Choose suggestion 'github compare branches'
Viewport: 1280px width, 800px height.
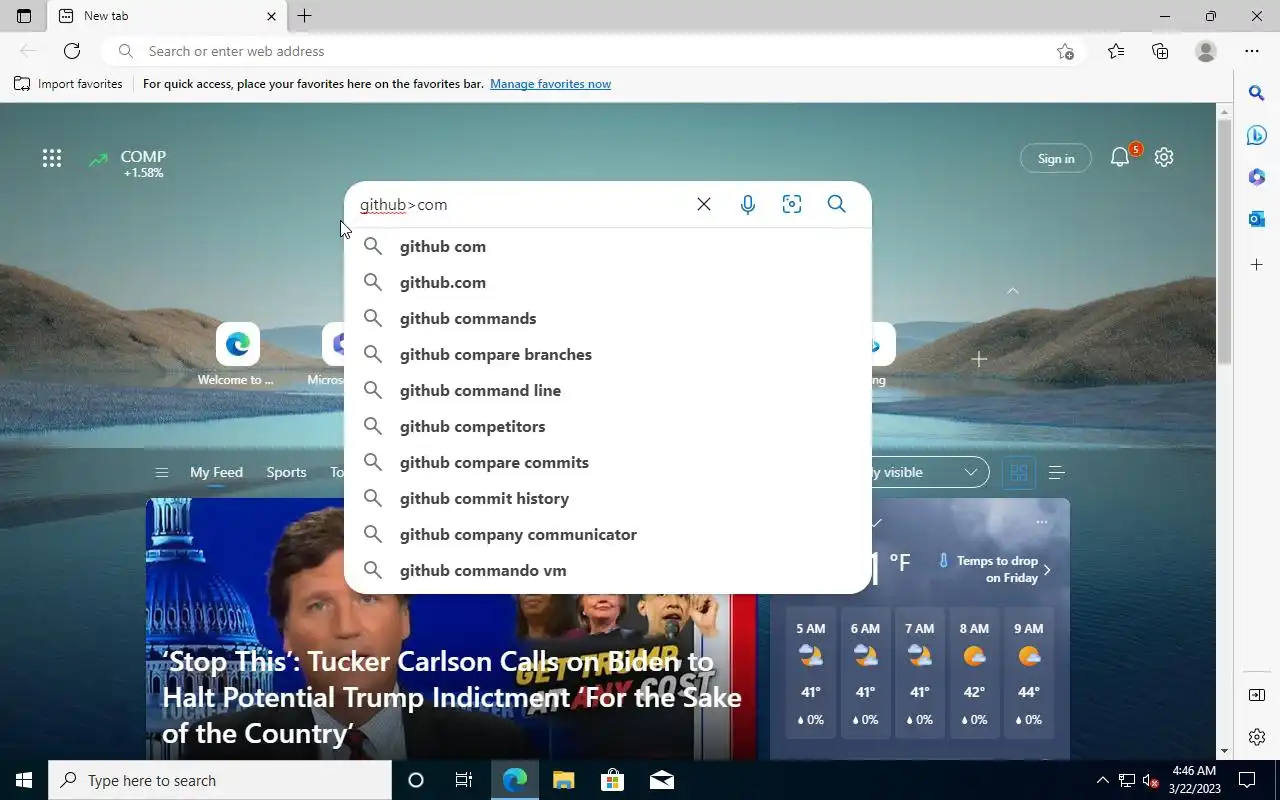[x=608, y=354]
